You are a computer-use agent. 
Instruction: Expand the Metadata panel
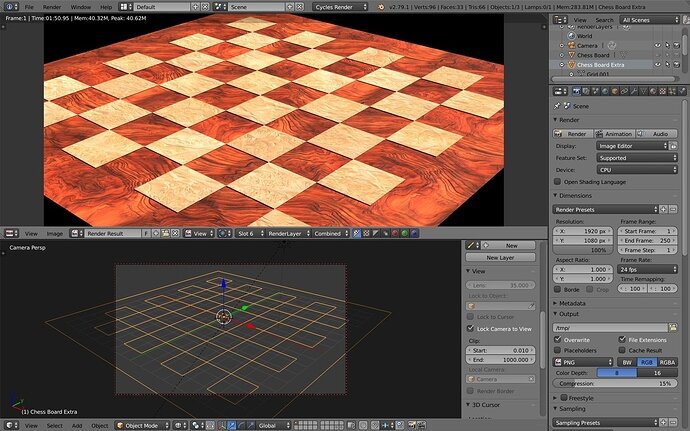[x=572, y=303]
